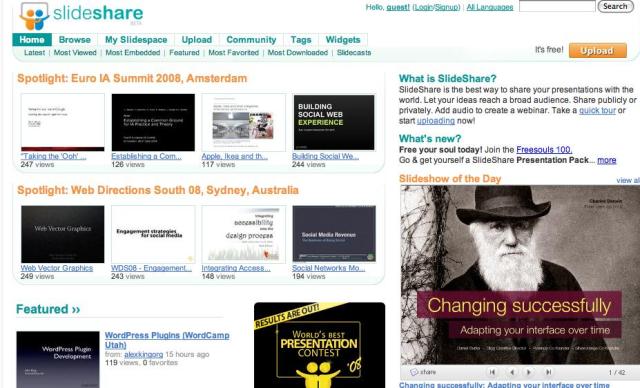Open the Login link
This screenshot has height=388, width=640.
point(423,7)
